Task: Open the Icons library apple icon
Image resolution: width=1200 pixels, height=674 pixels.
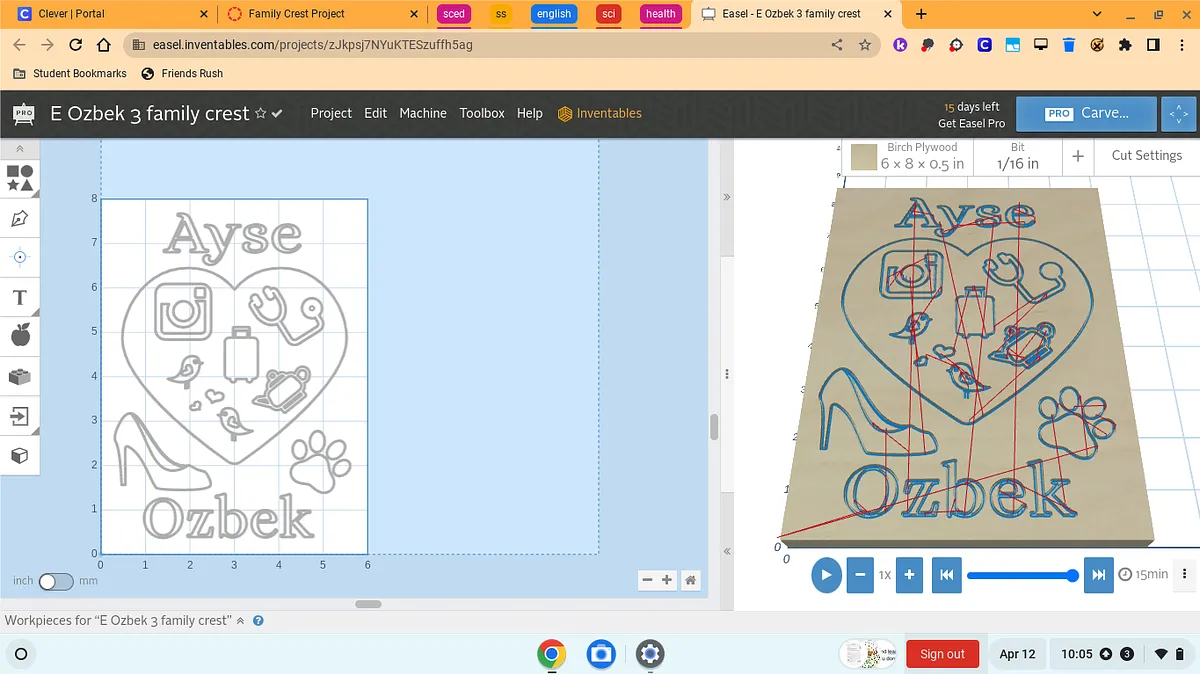Action: [20, 336]
